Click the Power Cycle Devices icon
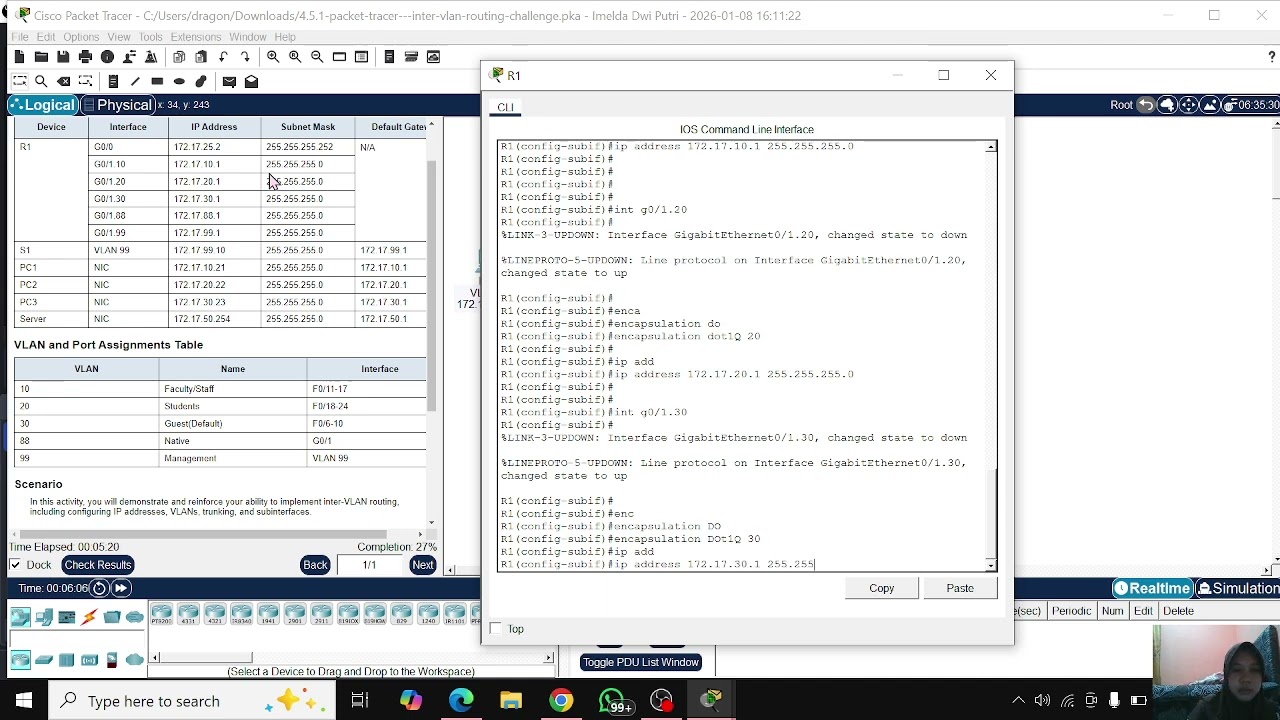 click(99, 588)
